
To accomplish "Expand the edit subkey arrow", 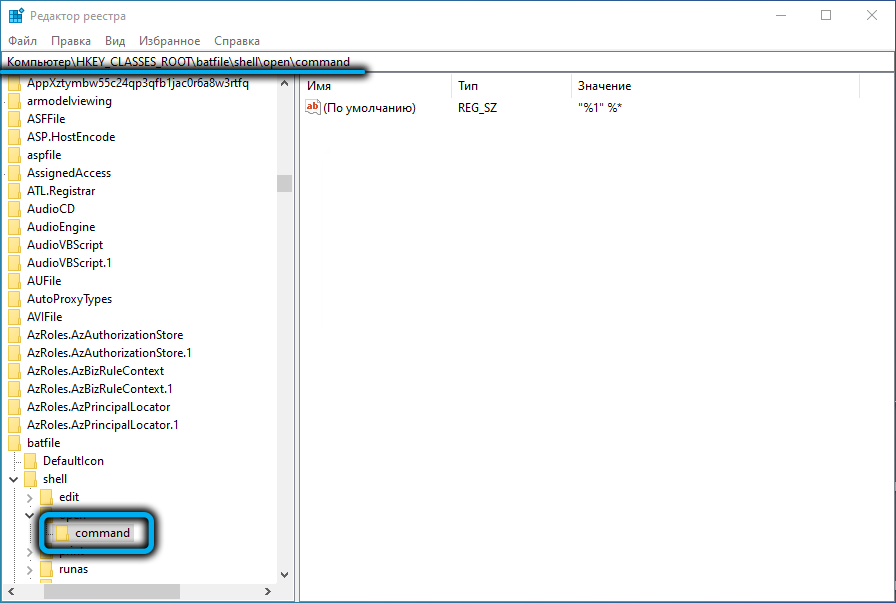I will pos(29,497).
